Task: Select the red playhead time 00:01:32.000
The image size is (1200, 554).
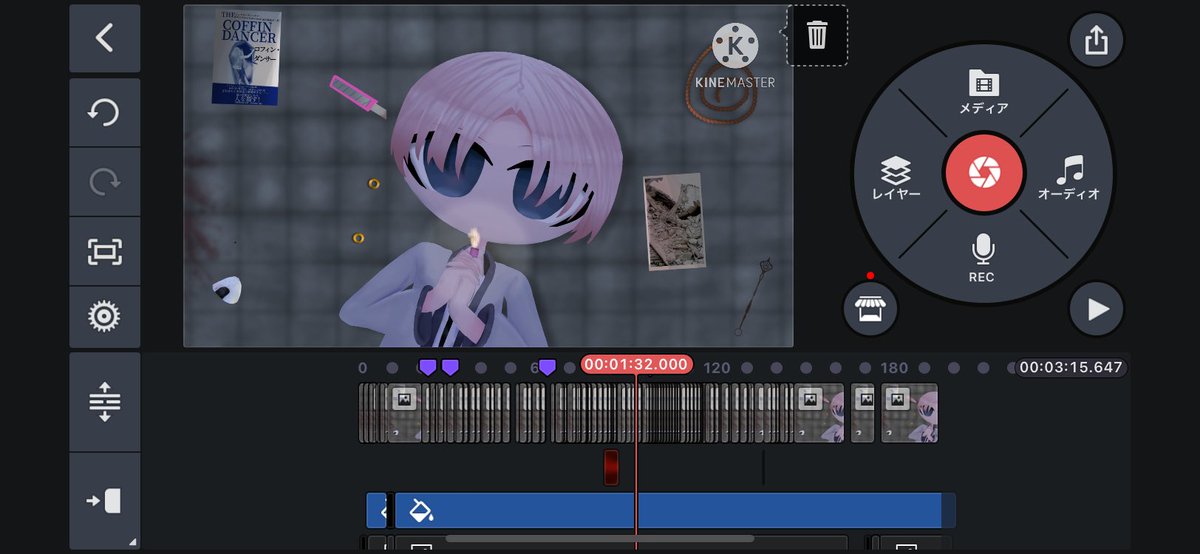Action: pyautogui.click(x=636, y=364)
